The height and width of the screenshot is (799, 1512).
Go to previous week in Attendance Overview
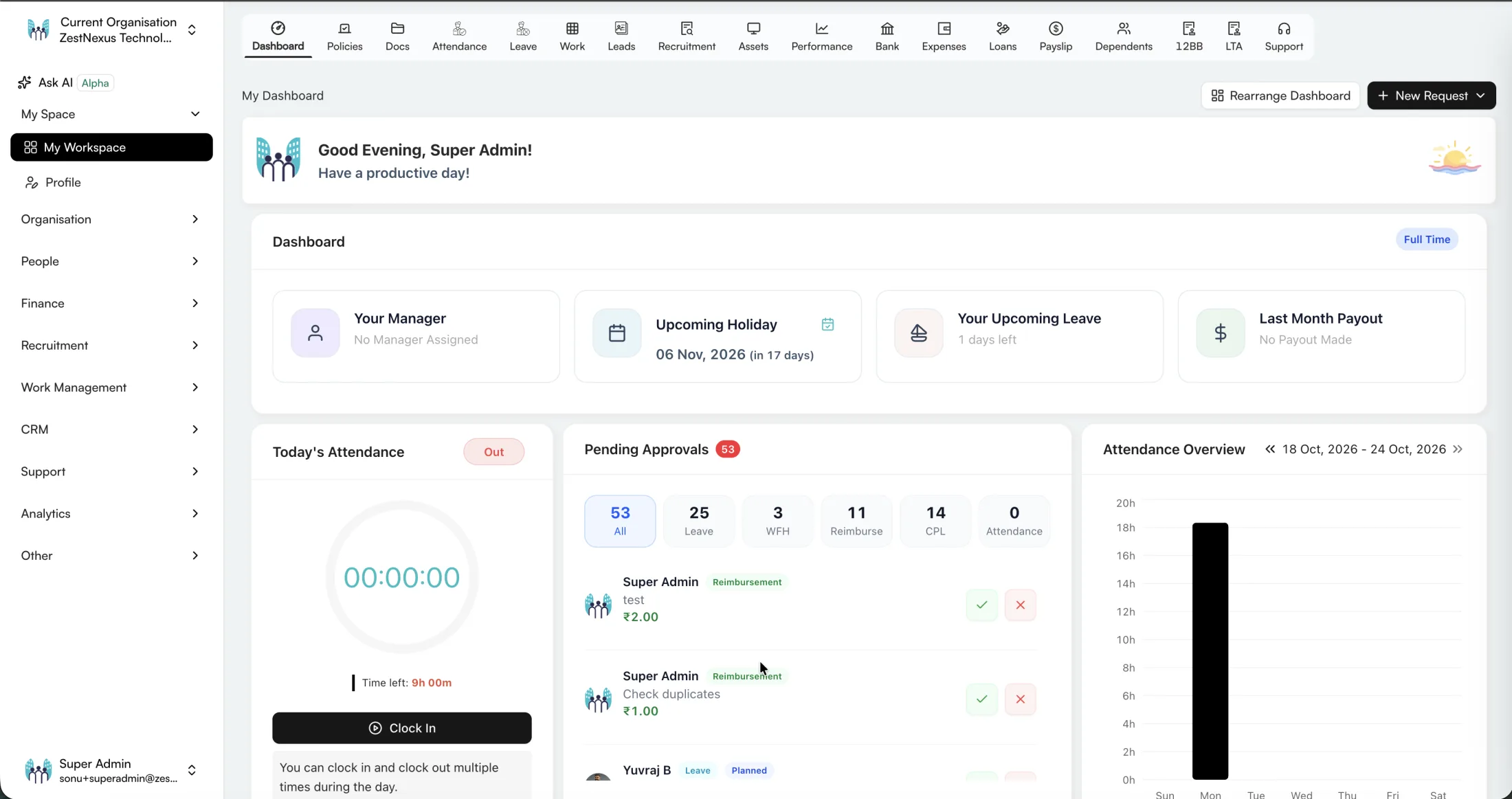click(x=1270, y=449)
